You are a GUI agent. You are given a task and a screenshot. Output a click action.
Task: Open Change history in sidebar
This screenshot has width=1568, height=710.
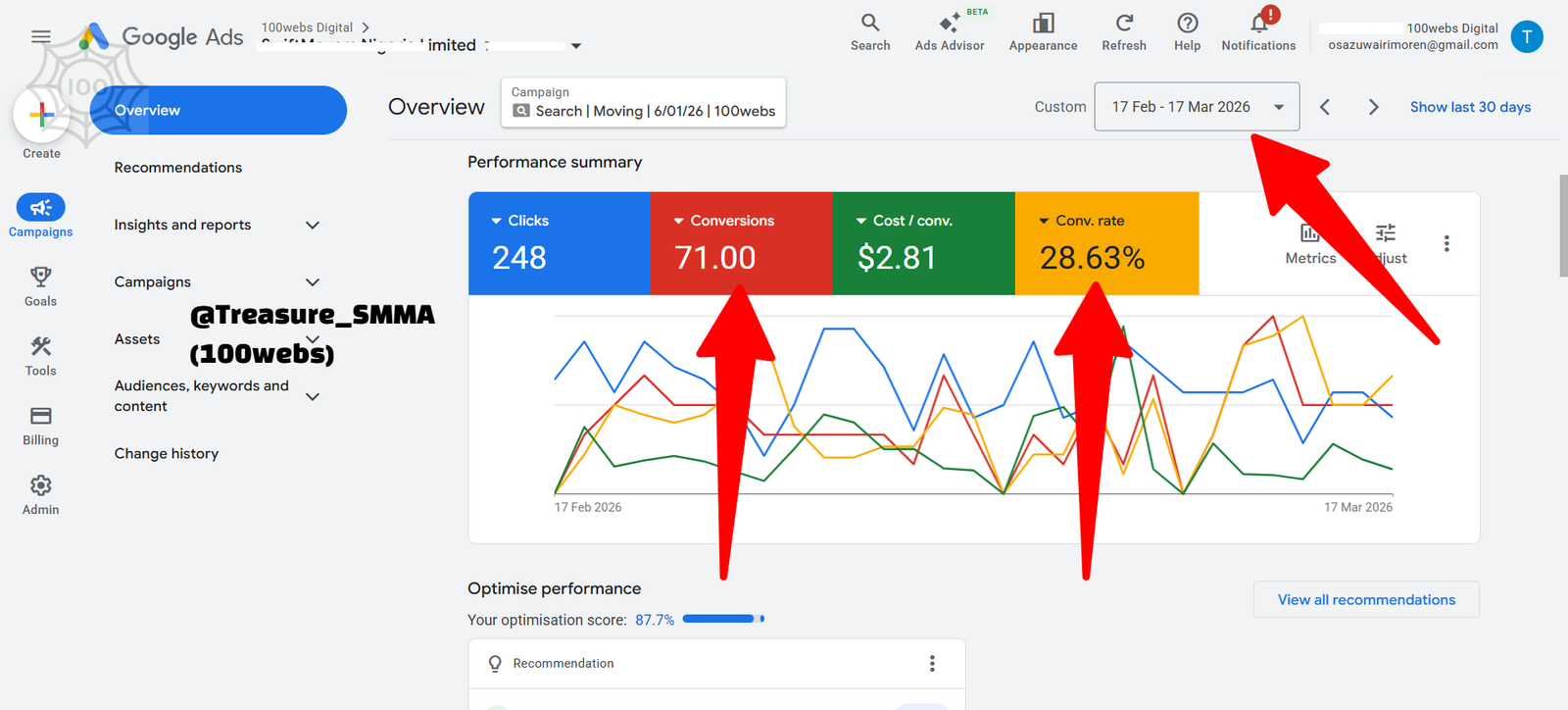[167, 454]
